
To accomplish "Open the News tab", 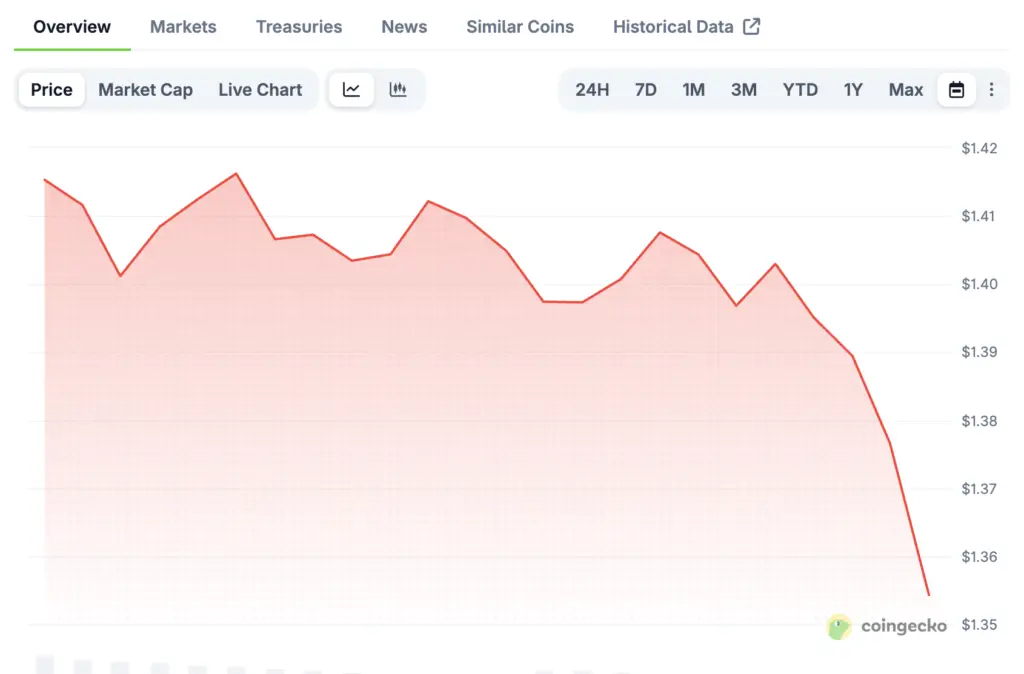I will point(404,27).
